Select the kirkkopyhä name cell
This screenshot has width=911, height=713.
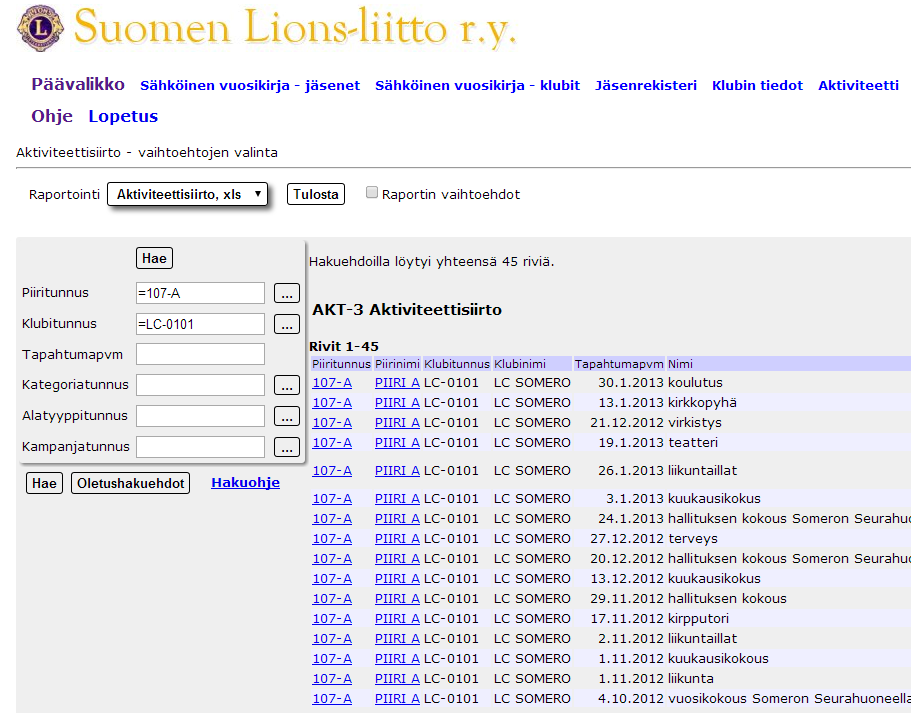pyautogui.click(x=702, y=403)
